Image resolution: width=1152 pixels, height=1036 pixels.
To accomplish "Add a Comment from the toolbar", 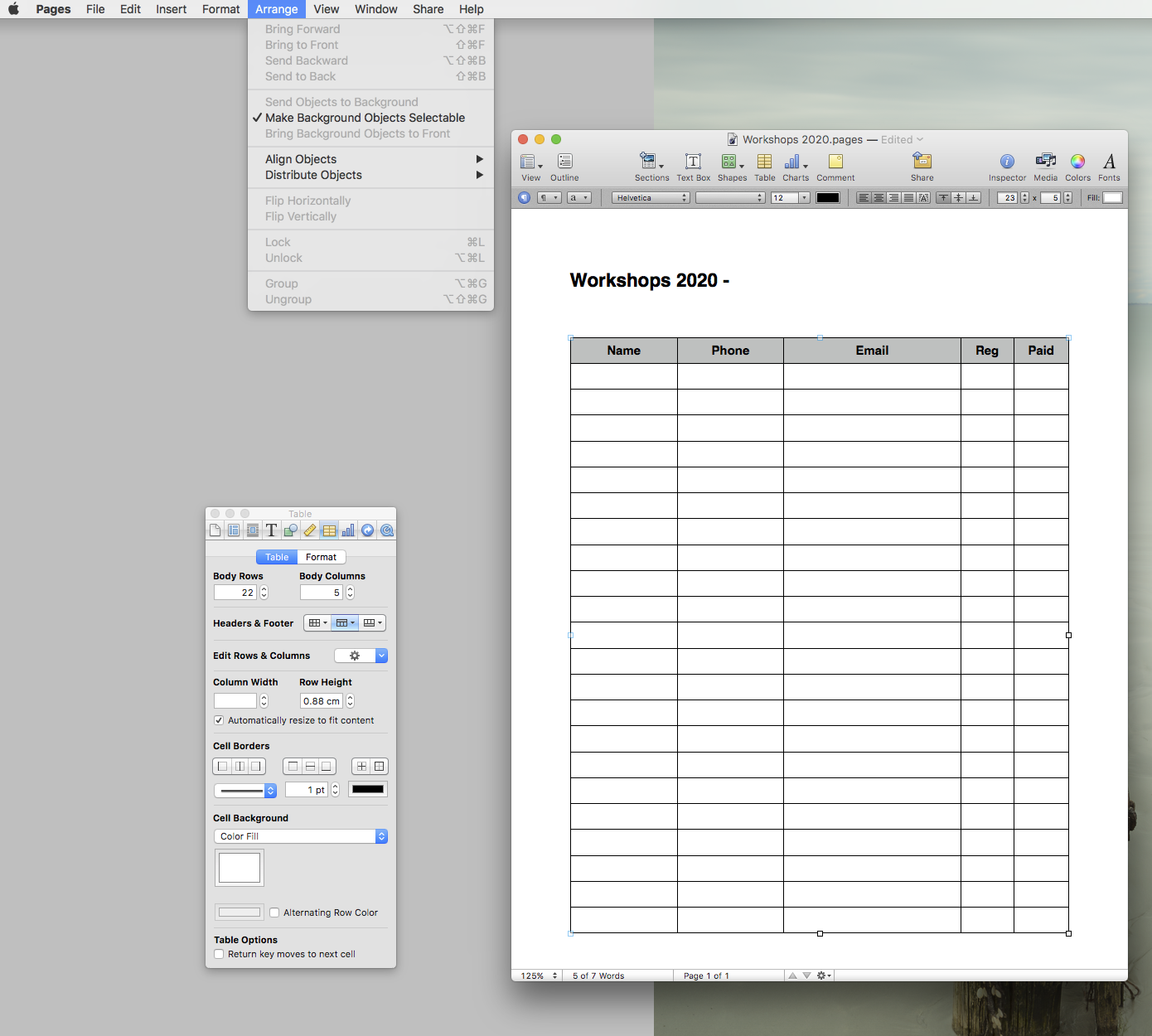I will (x=835, y=167).
